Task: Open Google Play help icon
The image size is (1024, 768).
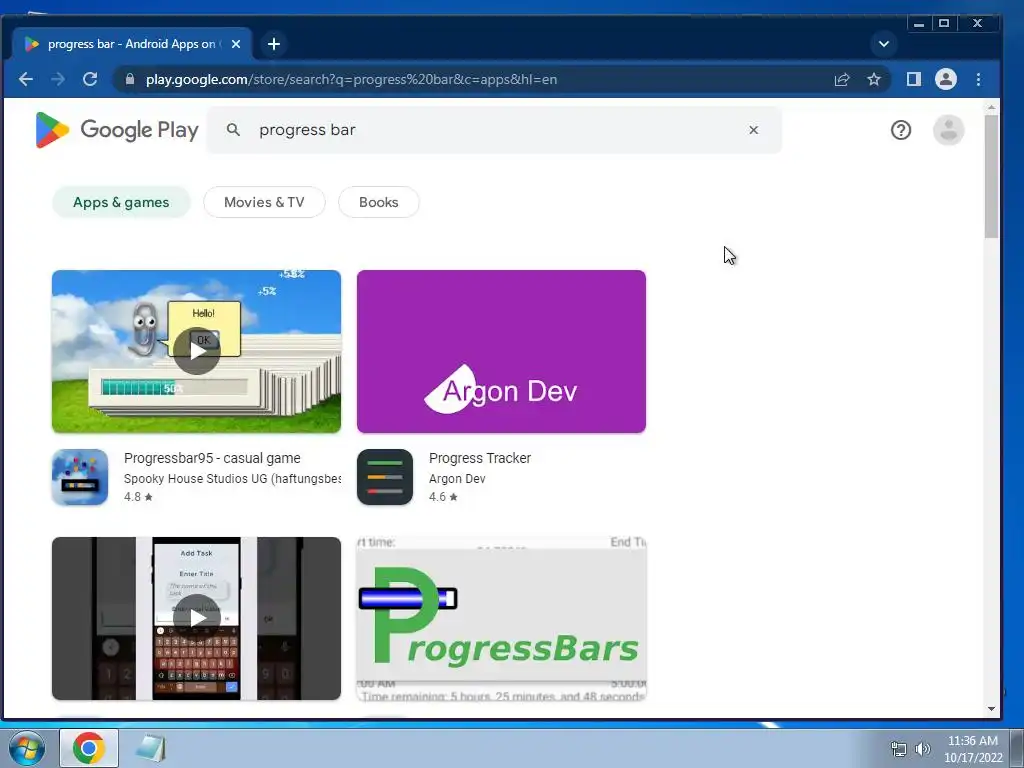Action: tap(901, 130)
